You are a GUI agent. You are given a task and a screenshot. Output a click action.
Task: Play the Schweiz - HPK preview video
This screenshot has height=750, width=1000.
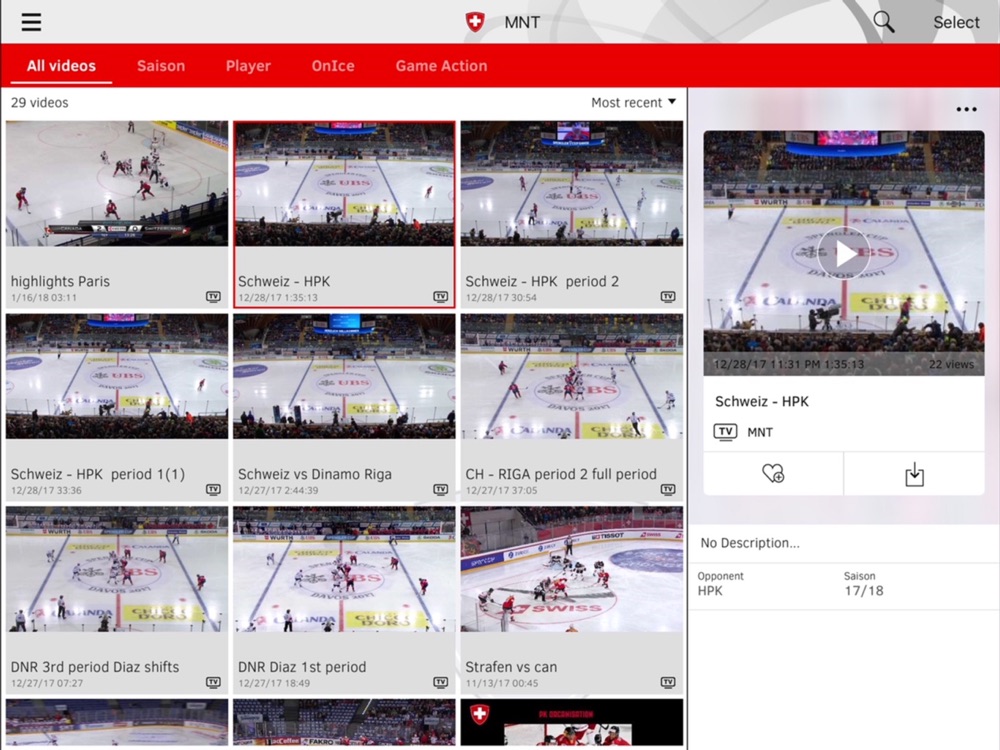click(x=844, y=253)
